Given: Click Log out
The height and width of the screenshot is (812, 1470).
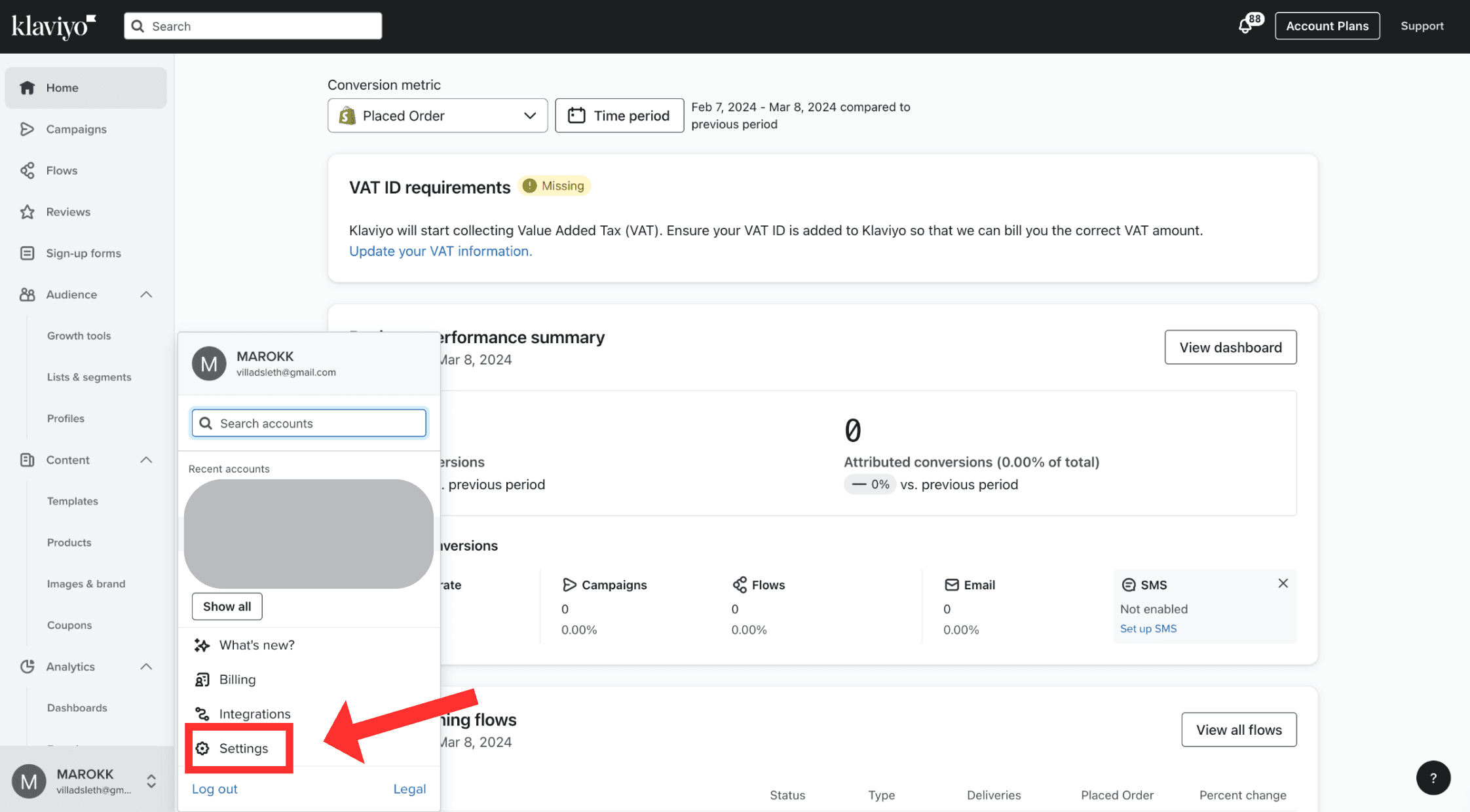Looking at the screenshot, I should (x=214, y=789).
